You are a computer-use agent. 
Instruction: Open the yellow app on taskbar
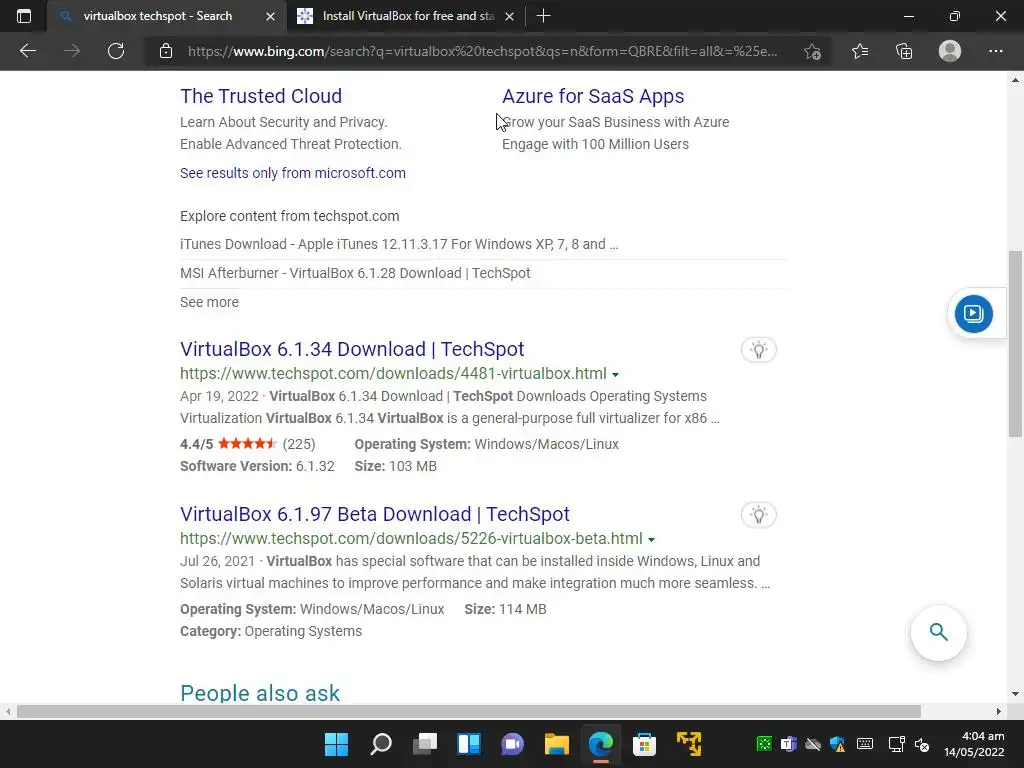(689, 744)
